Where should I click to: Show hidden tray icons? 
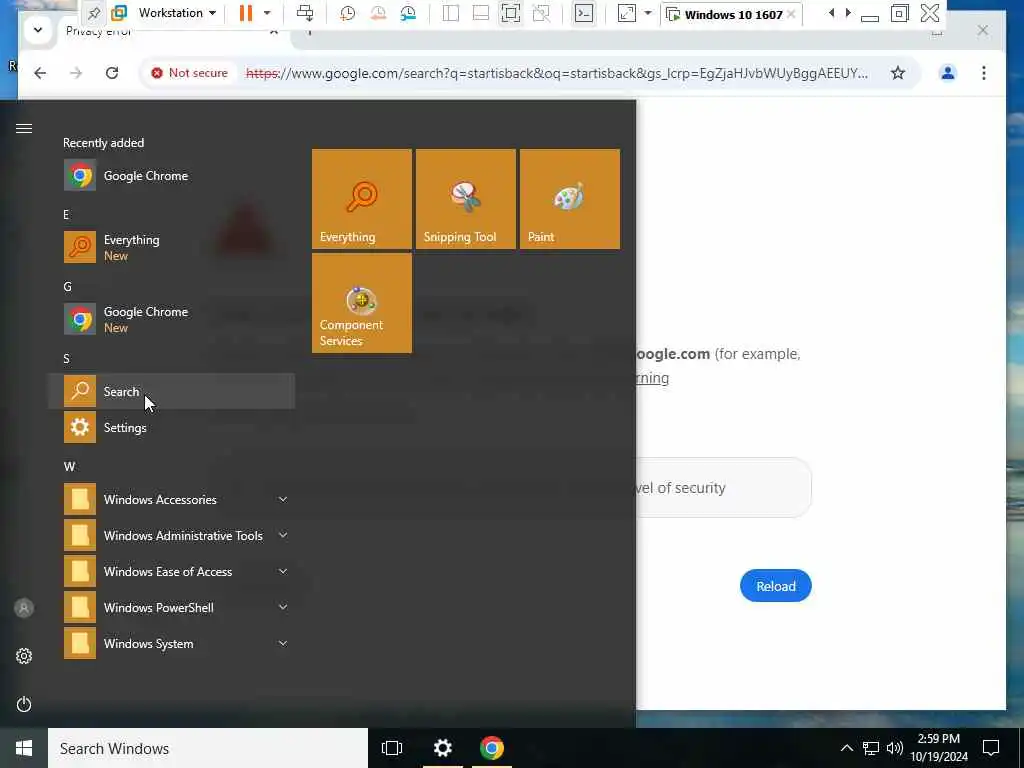click(846, 748)
